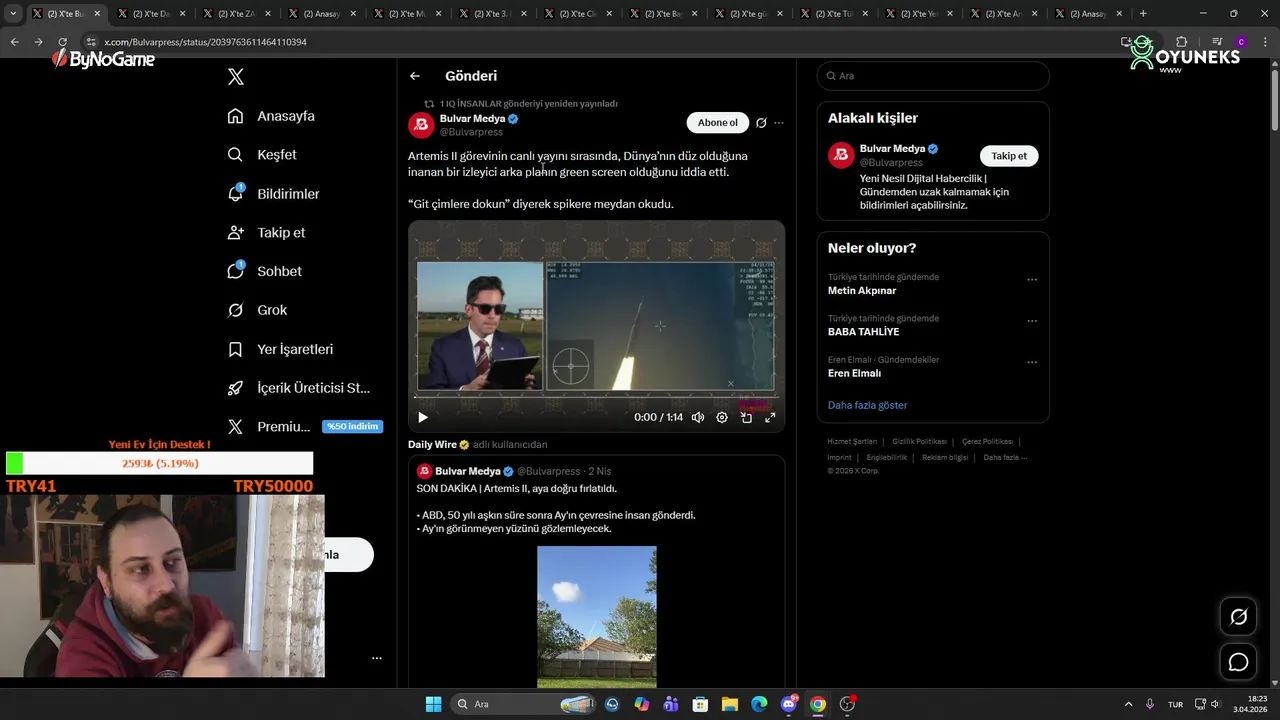Image resolution: width=1280 pixels, height=720 pixels.
Task: Open the floating messages chat button
Action: (x=1238, y=662)
